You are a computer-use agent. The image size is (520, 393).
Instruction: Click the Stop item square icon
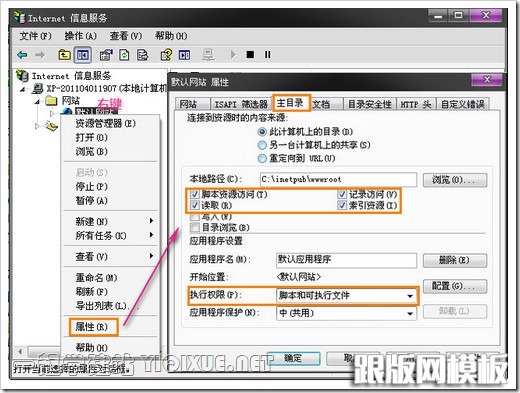(x=250, y=54)
